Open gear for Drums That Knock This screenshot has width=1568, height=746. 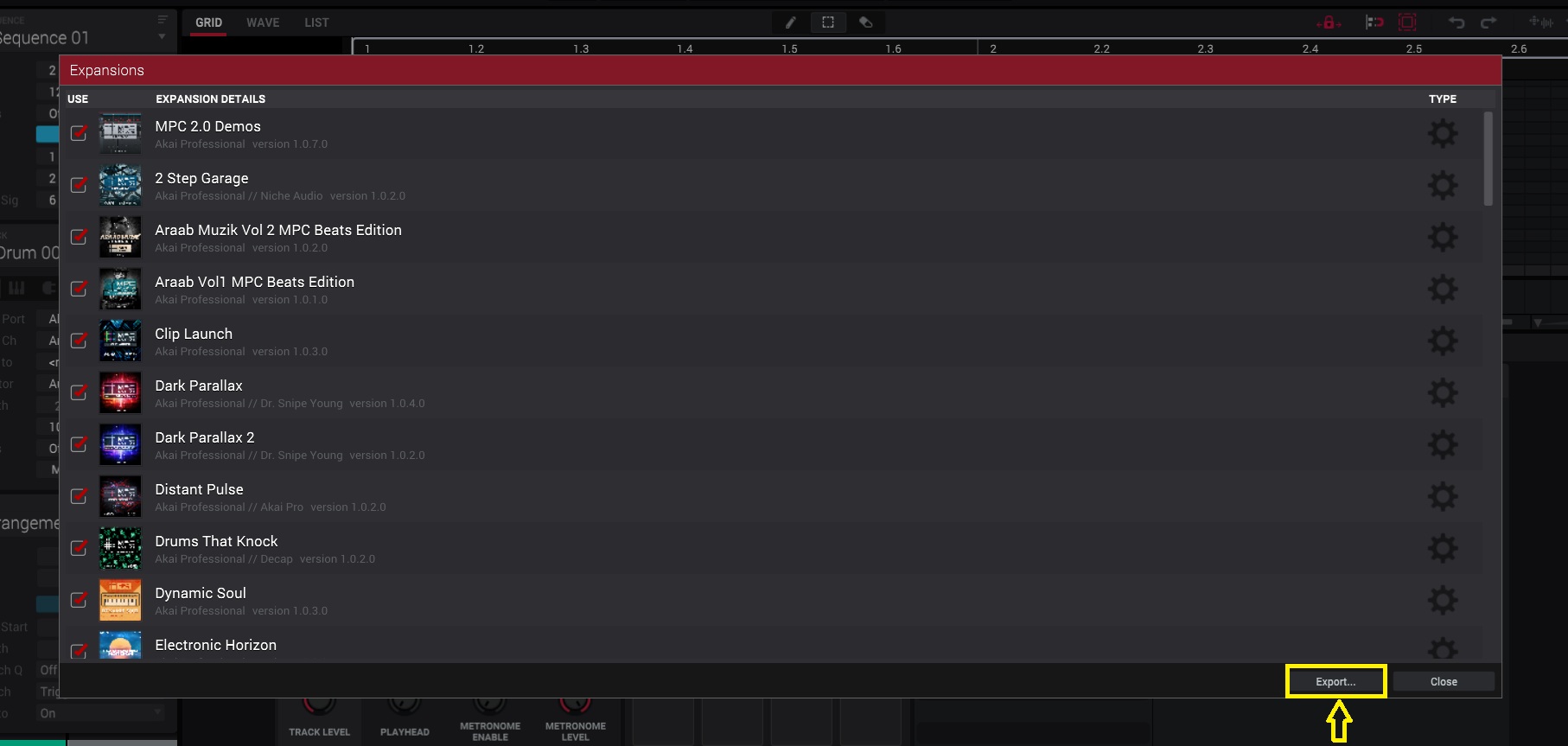point(1442,548)
